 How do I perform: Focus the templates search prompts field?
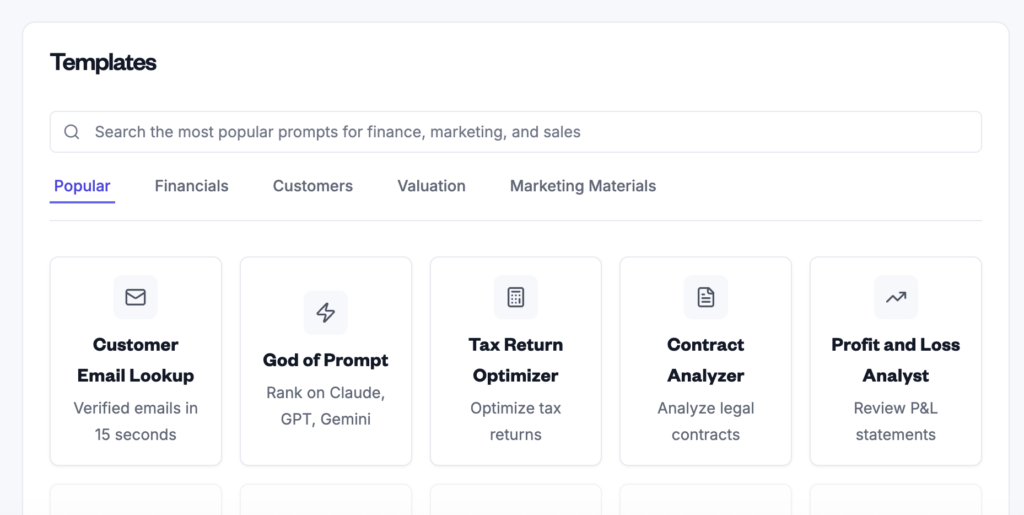(516, 132)
